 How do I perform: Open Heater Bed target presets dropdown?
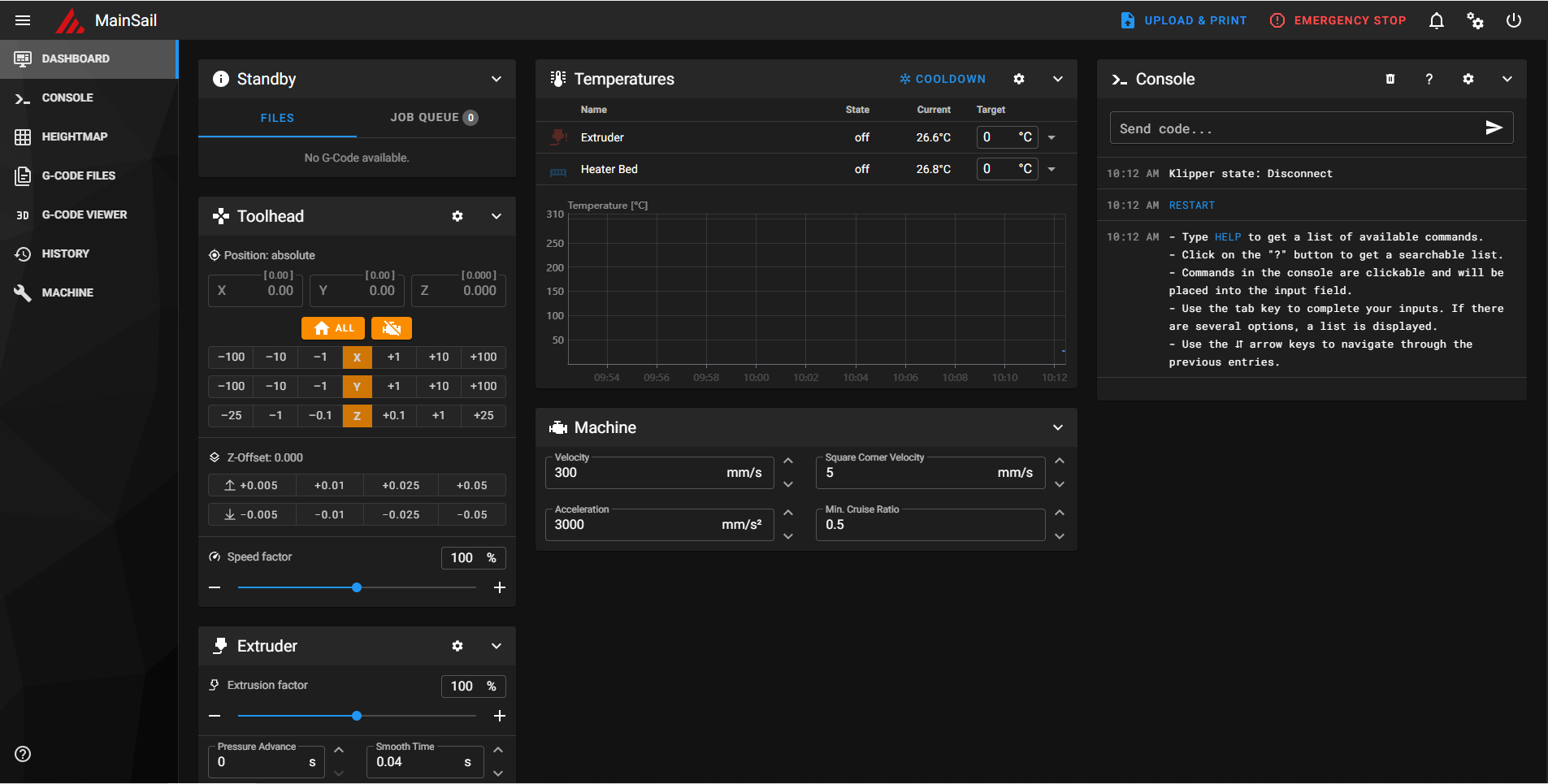1052,169
